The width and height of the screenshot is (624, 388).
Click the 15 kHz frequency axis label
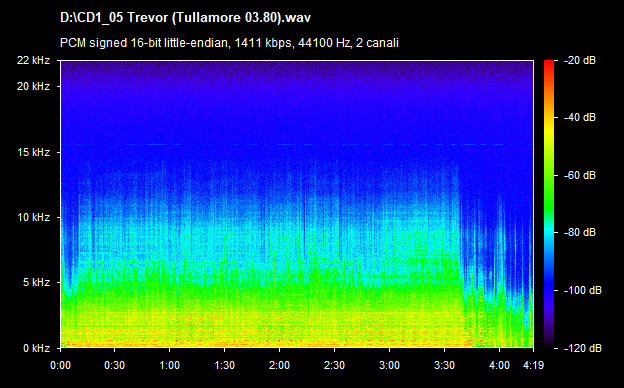pos(33,152)
